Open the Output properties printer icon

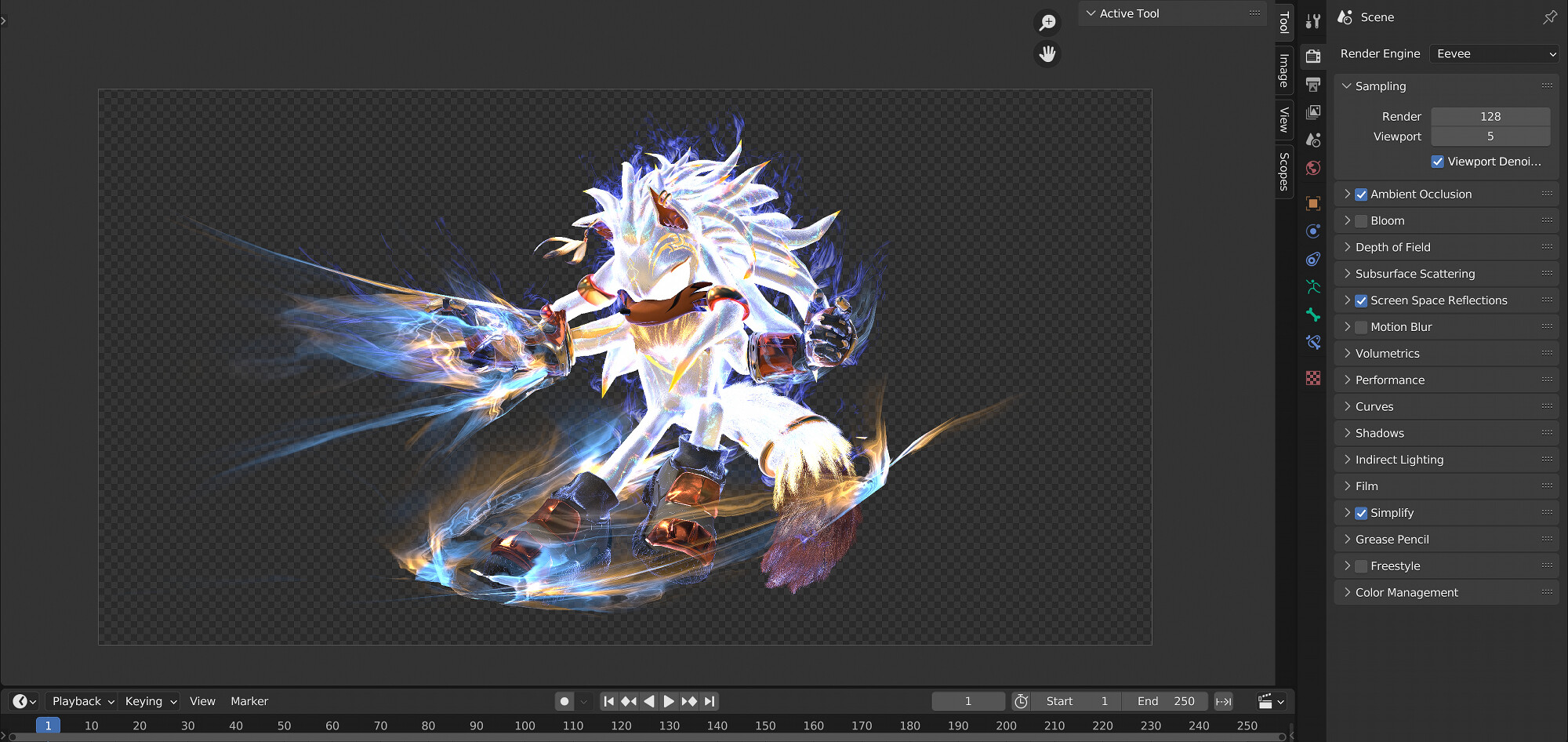tap(1313, 84)
